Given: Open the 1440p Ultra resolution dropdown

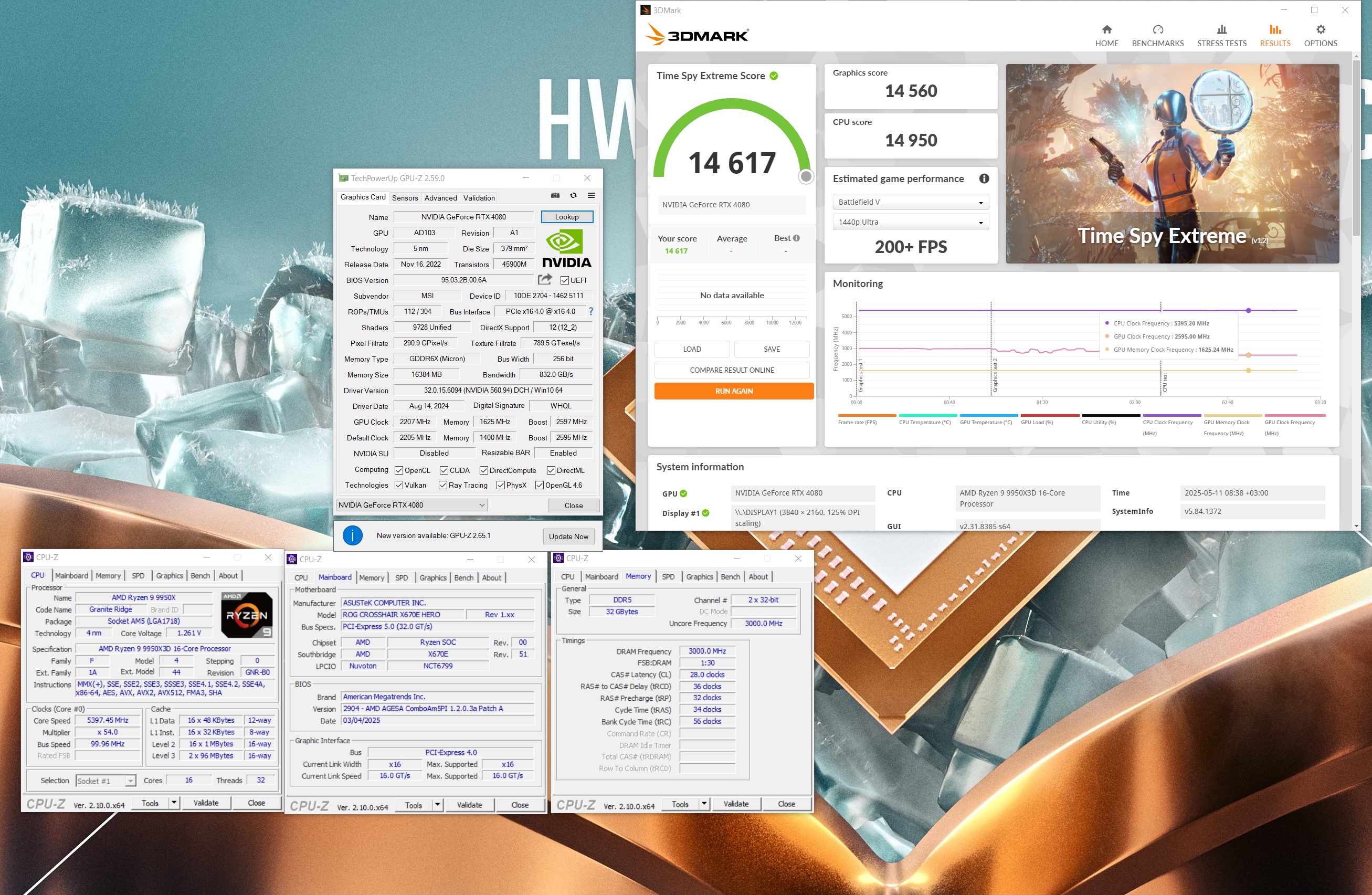Looking at the screenshot, I should [910, 222].
